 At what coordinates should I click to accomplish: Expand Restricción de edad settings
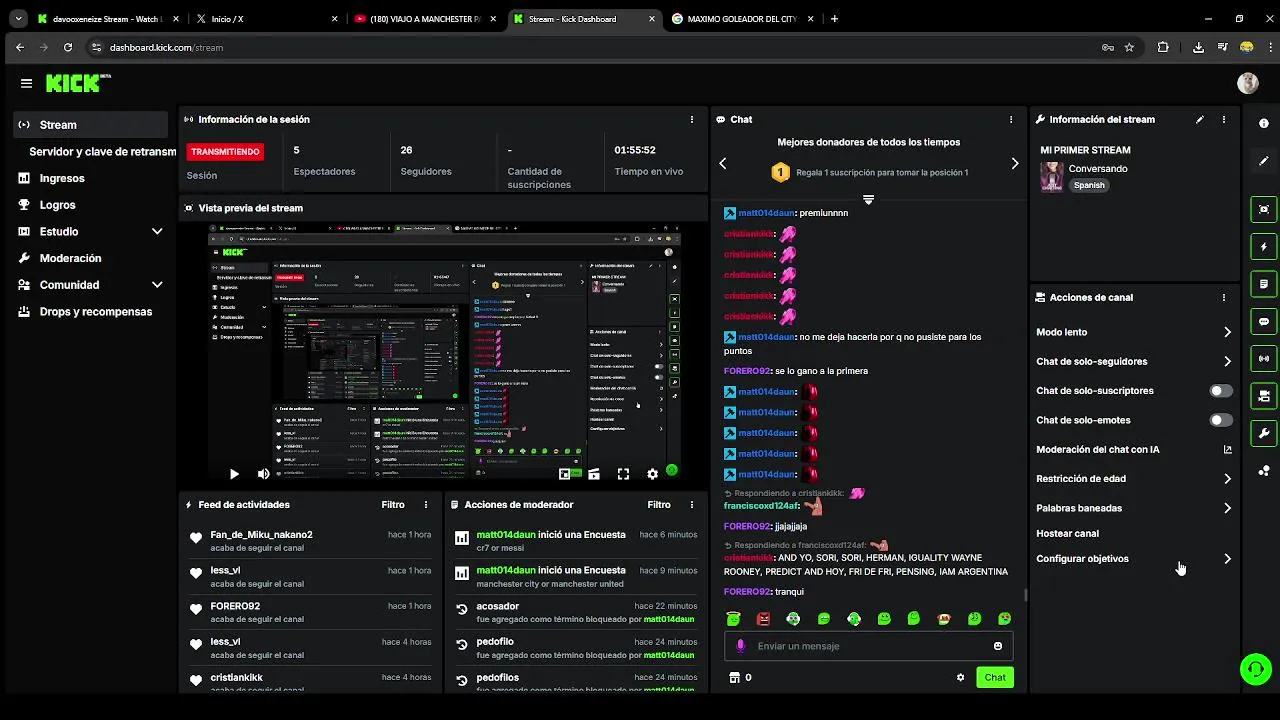coord(1227,479)
